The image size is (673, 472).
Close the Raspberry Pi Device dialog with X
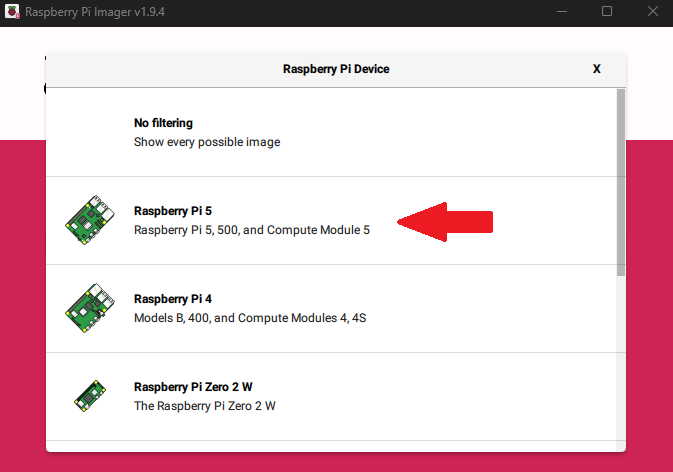click(x=597, y=69)
